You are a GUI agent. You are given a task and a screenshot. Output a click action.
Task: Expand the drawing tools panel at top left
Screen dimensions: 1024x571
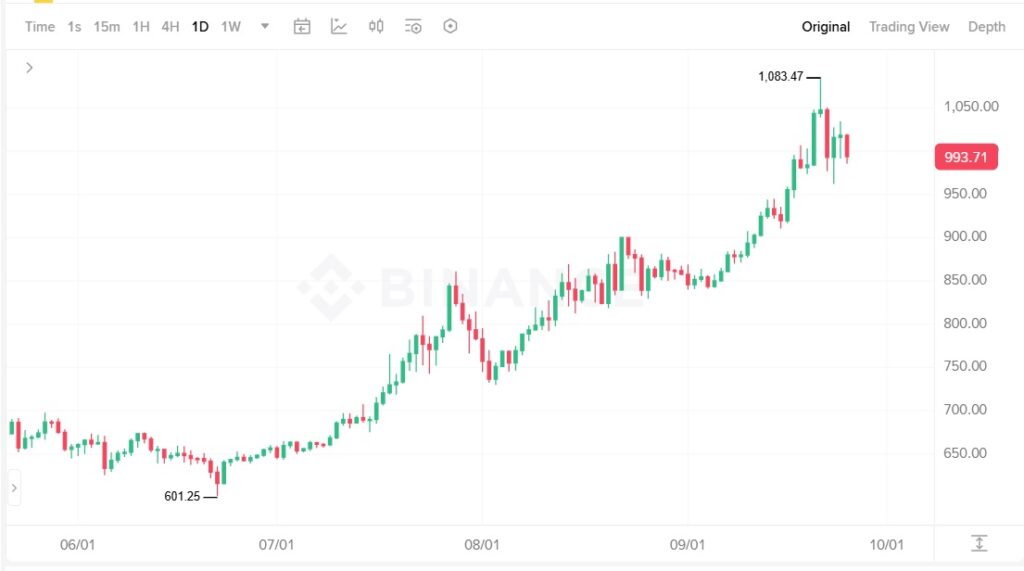coord(30,67)
